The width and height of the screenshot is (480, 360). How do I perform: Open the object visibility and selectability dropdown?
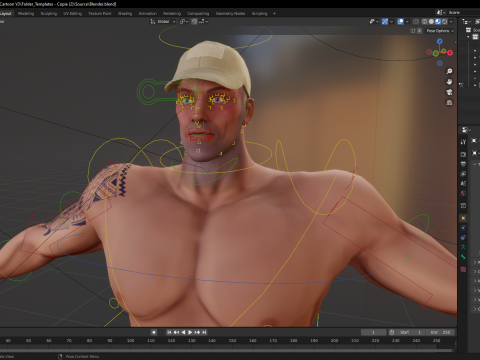pyautogui.click(x=374, y=21)
